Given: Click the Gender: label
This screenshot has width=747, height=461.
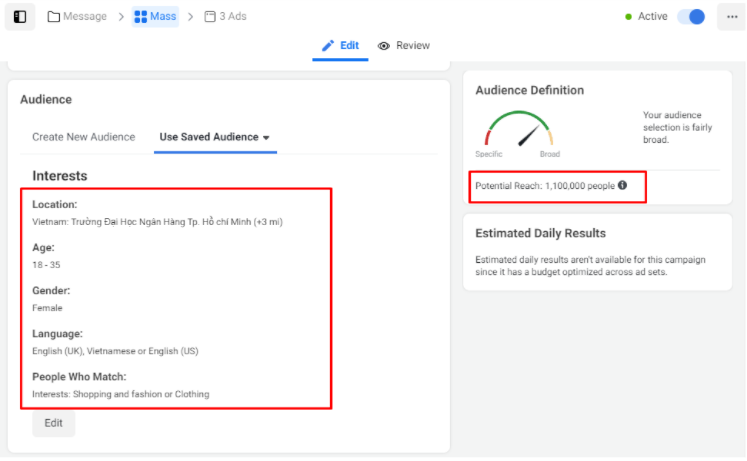Looking at the screenshot, I should (x=51, y=291).
